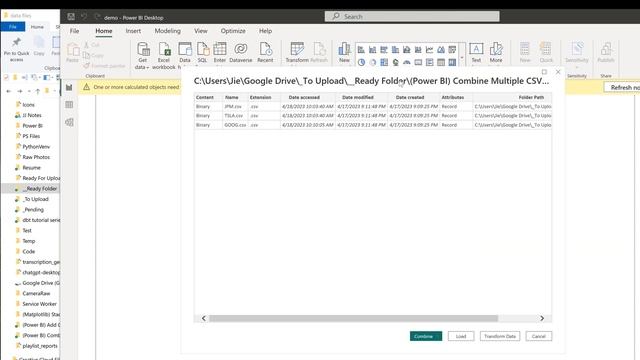Select the line chart visual icon
Image resolution: width=640 pixels, height=360 pixels.
point(429,50)
